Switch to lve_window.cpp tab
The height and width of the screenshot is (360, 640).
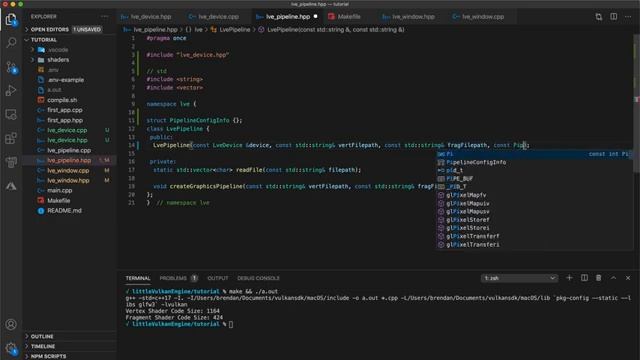coord(482,17)
